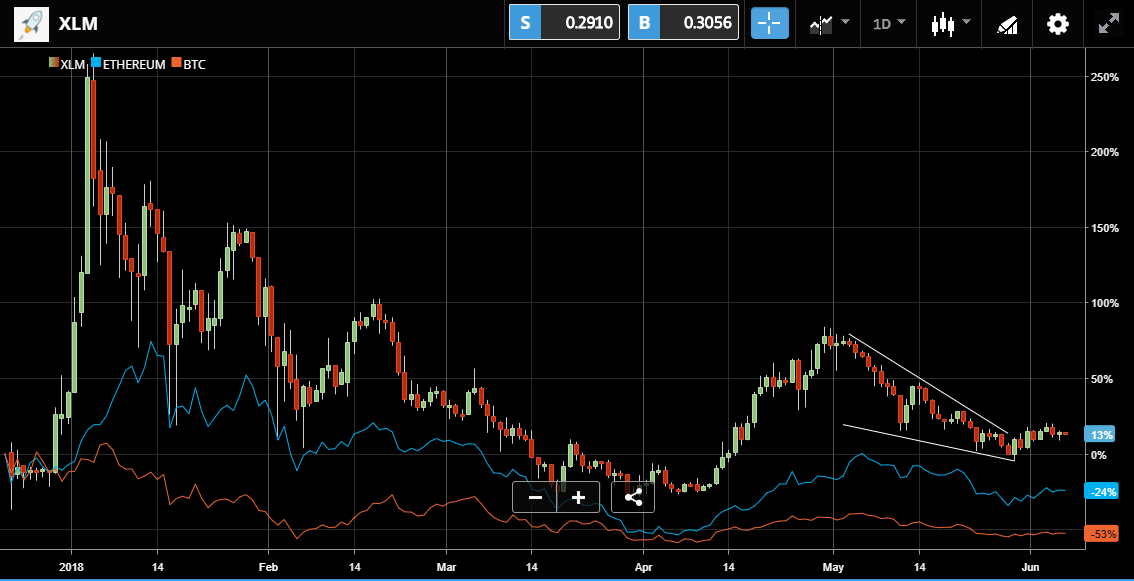Open the candlestick chart type dropdown
The width and height of the screenshot is (1134, 581).
950,23
